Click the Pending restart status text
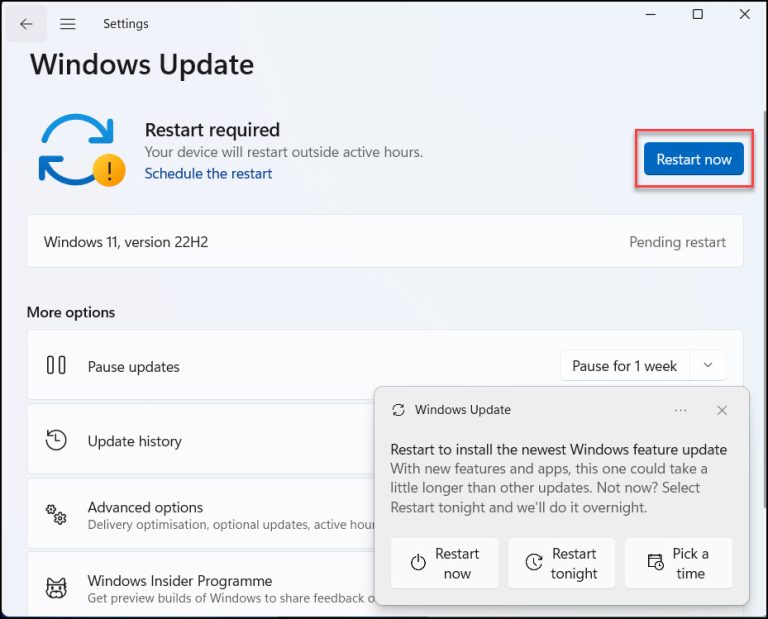Screen dimensions: 768x619 (x=677, y=242)
